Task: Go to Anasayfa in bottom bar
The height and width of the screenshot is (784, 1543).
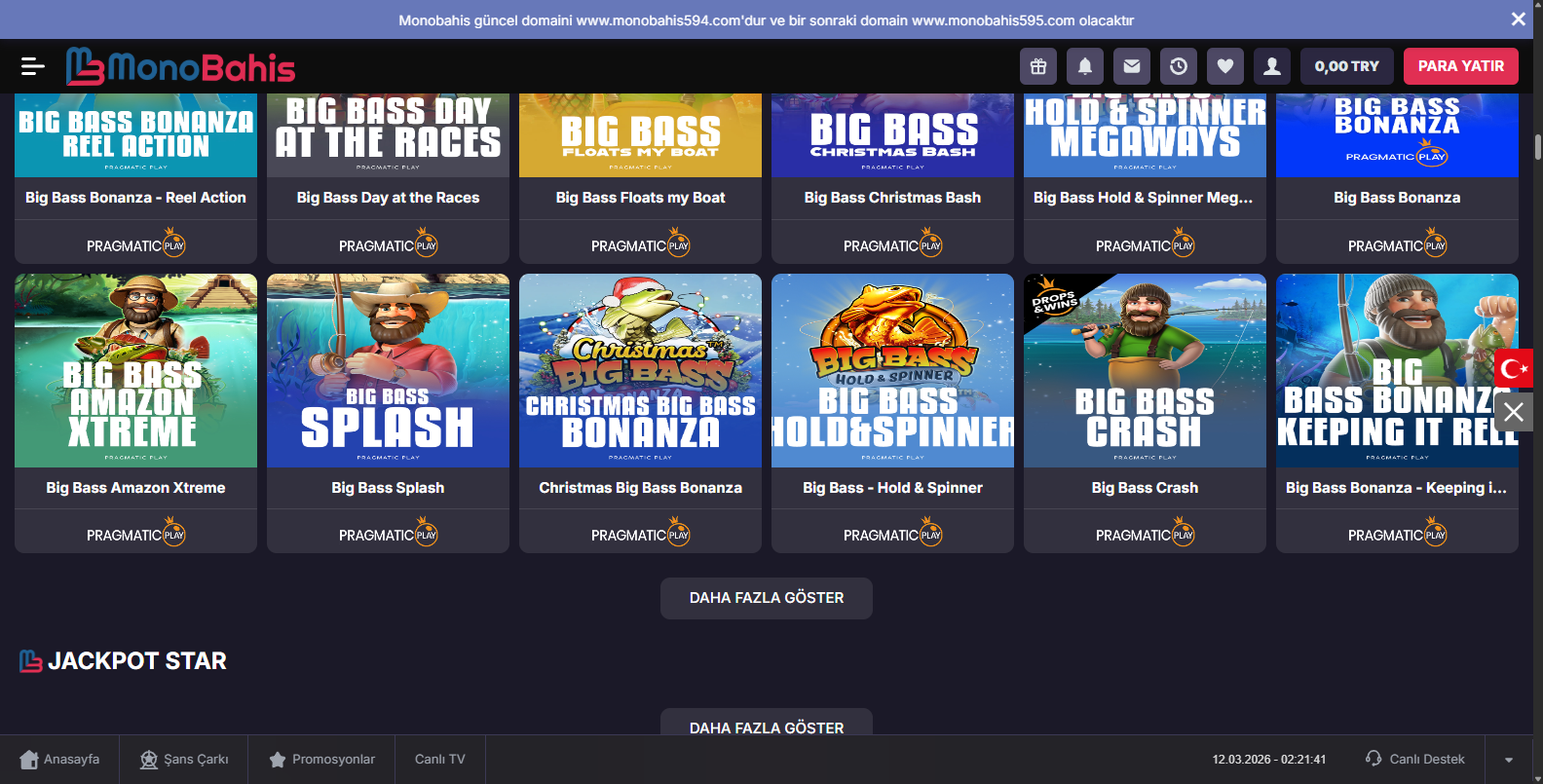Action: tap(59, 760)
